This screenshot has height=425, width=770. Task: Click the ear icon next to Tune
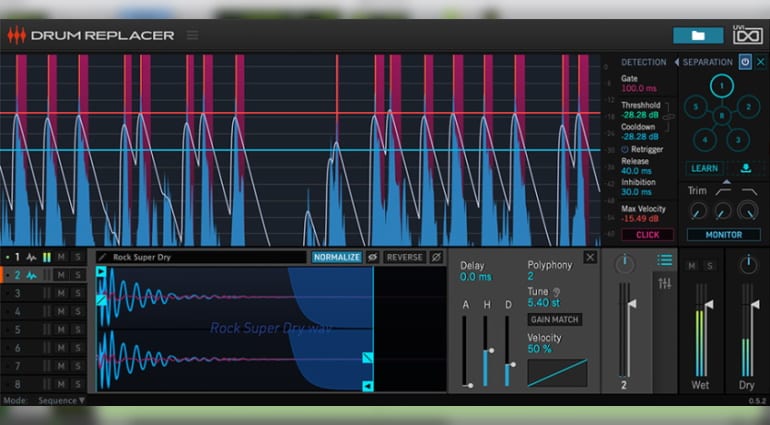pyautogui.click(x=556, y=292)
